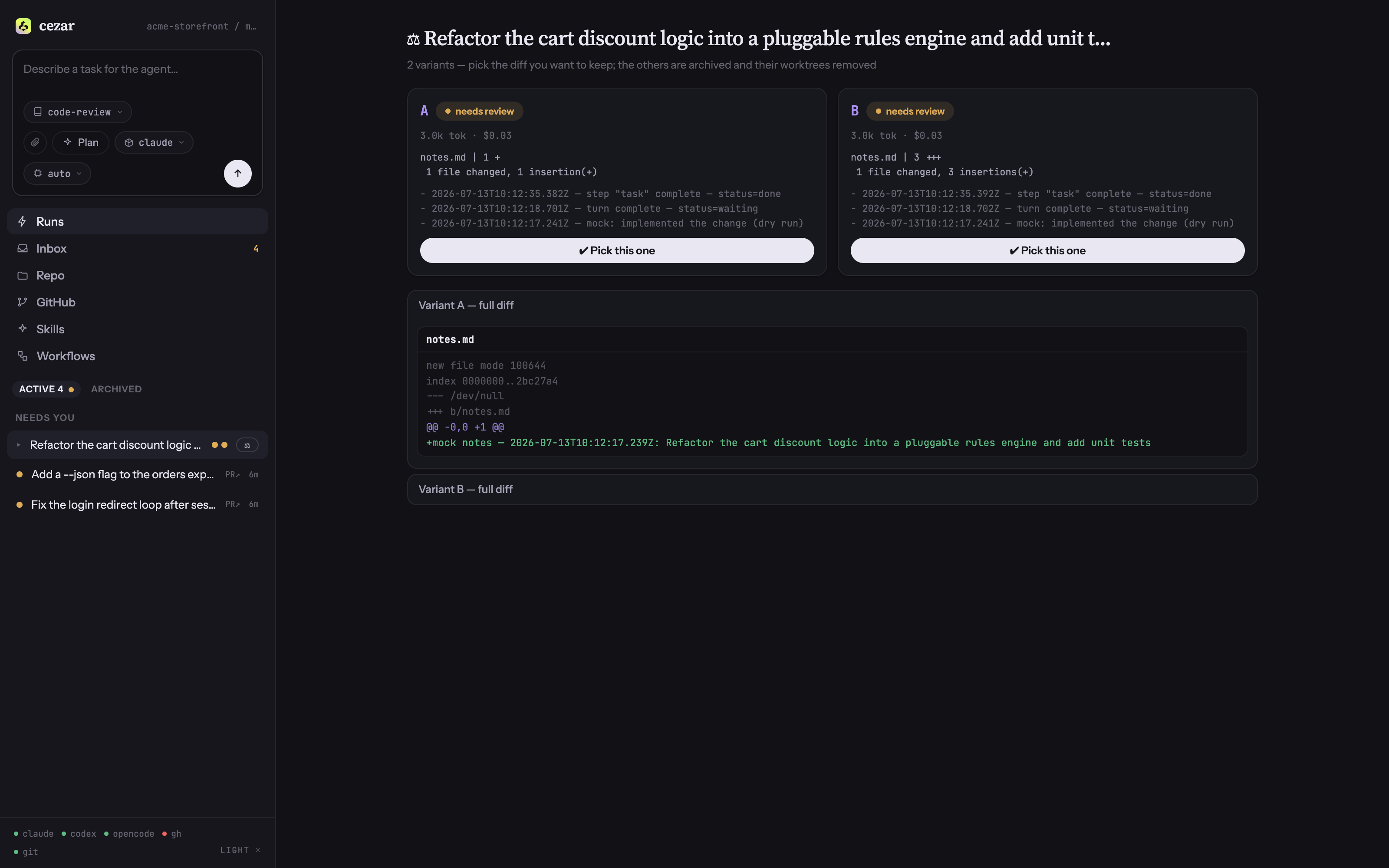Image resolution: width=1389 pixels, height=868 pixels.
Task: Click the opencode status indicator in footer
Action: pyautogui.click(x=129, y=834)
